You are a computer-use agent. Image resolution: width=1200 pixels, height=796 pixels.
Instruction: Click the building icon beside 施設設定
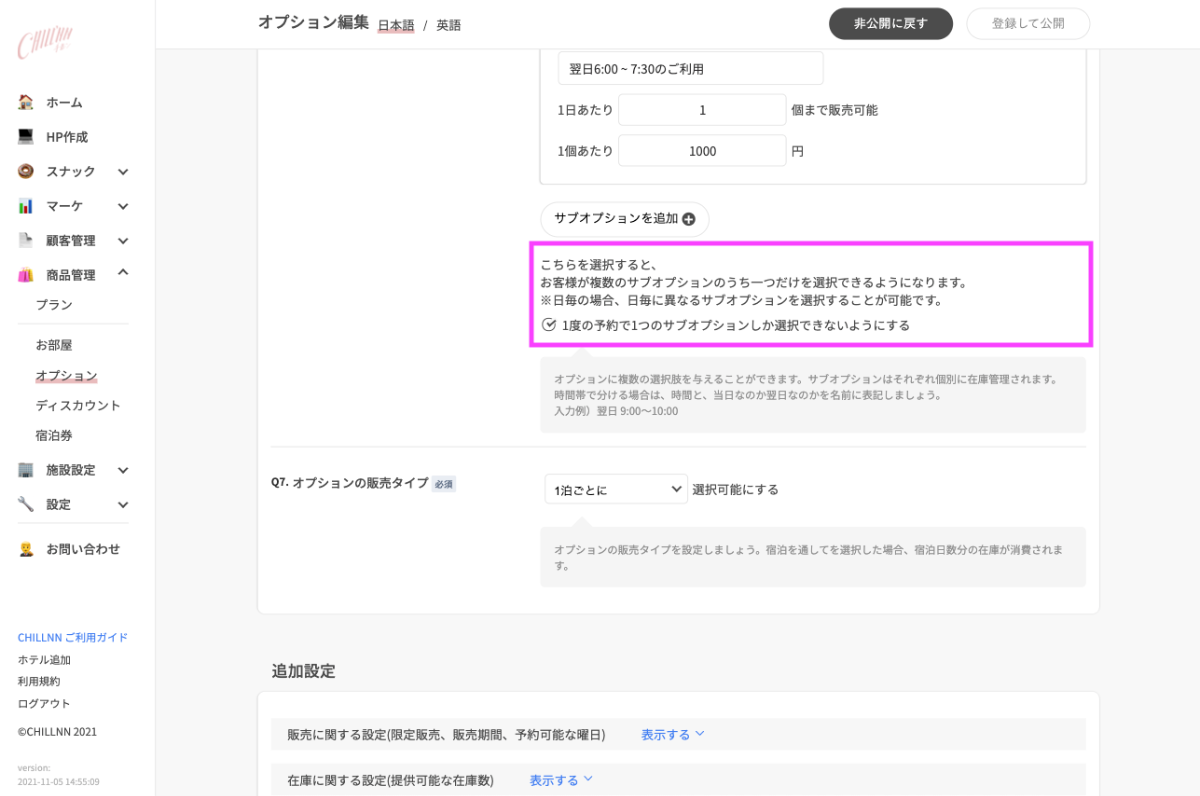tap(26, 470)
